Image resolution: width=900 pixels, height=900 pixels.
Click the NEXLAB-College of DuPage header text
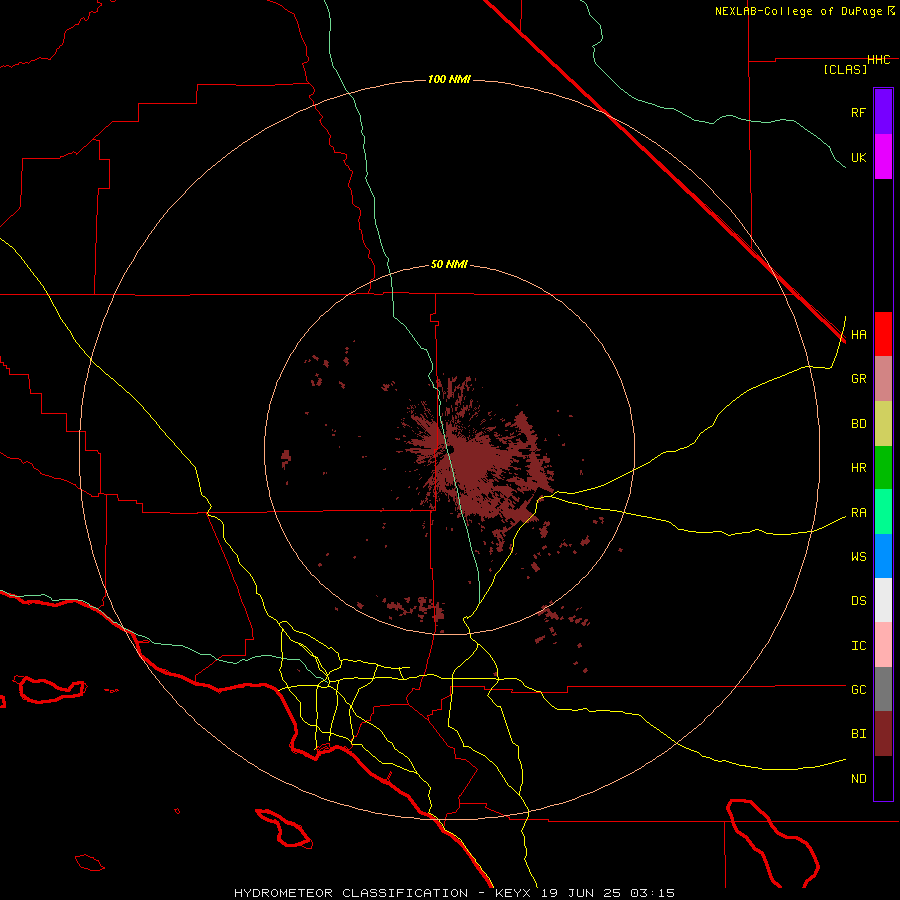click(799, 11)
